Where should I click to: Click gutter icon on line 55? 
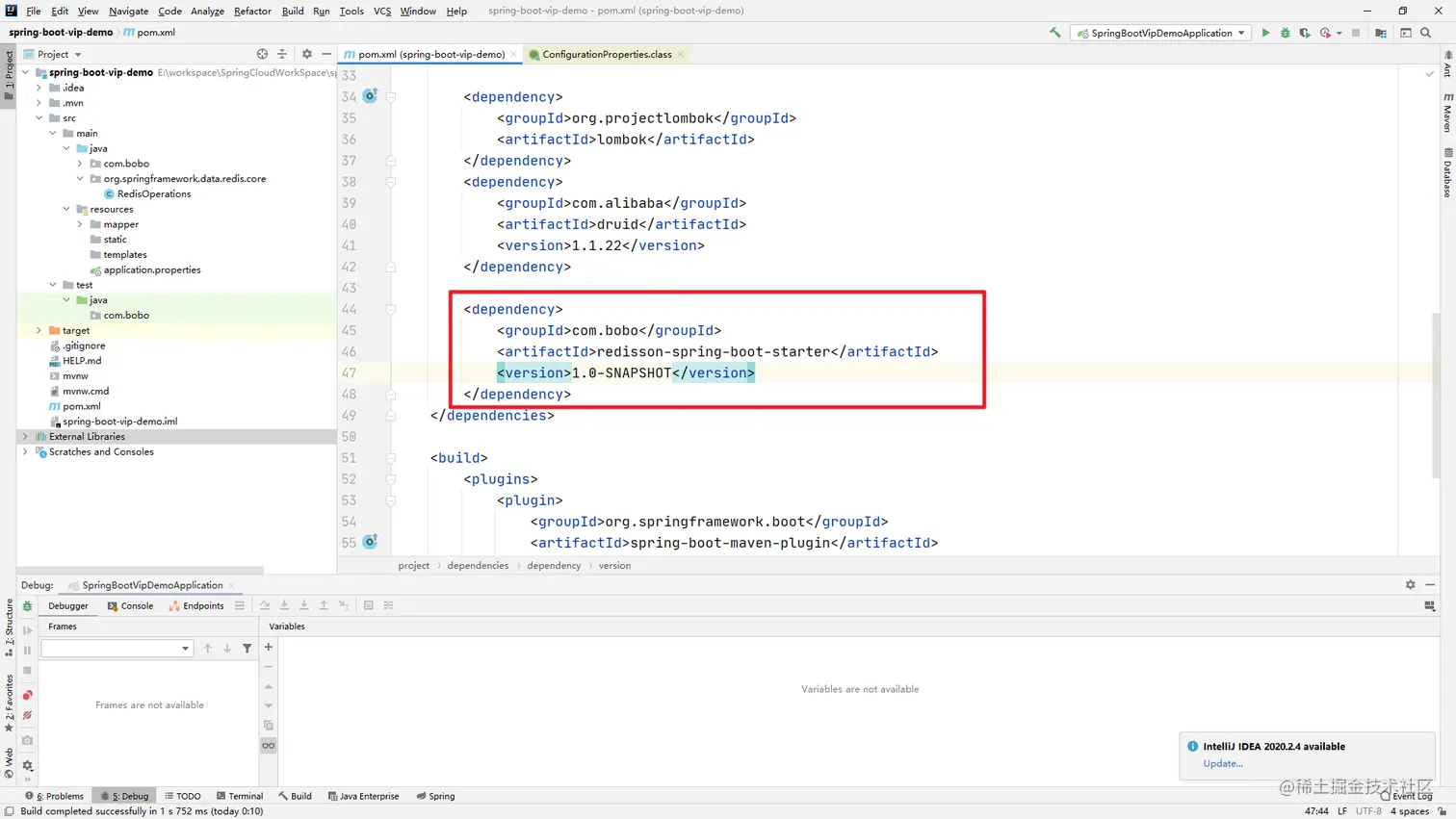pyautogui.click(x=370, y=542)
